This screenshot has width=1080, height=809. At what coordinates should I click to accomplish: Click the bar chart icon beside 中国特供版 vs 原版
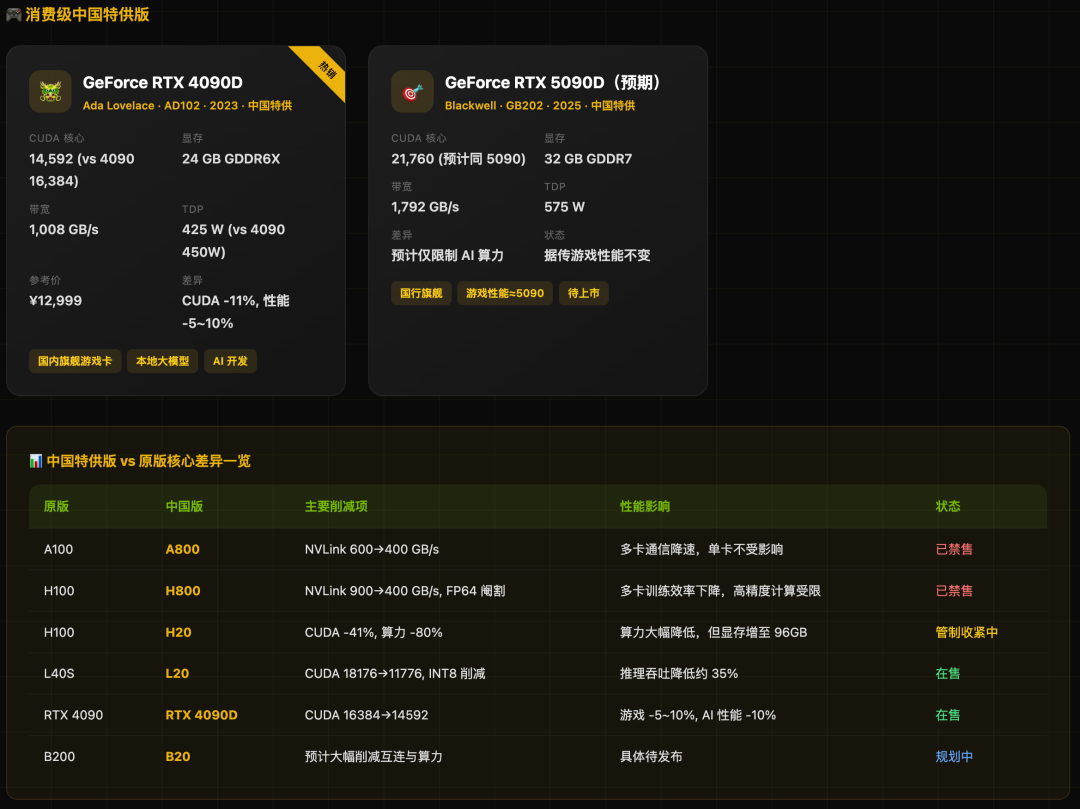(x=36, y=461)
